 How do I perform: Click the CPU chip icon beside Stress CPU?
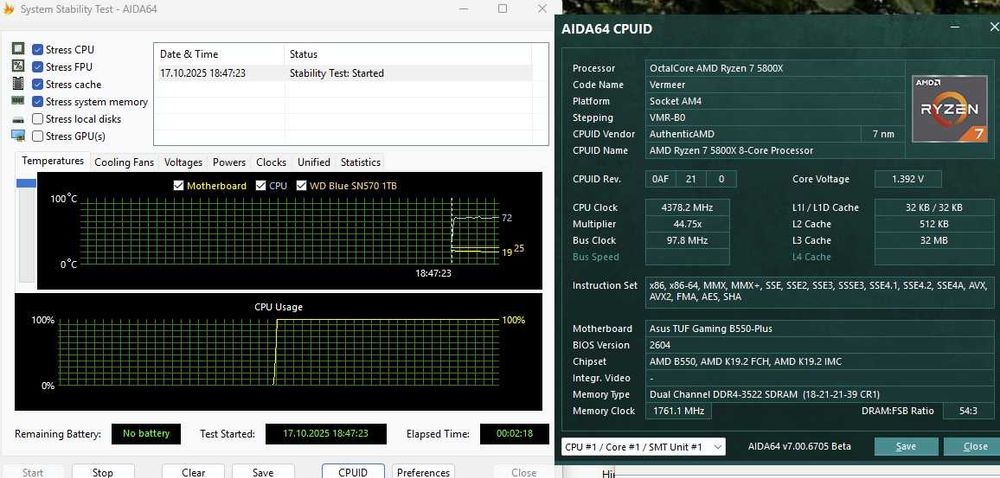point(18,49)
